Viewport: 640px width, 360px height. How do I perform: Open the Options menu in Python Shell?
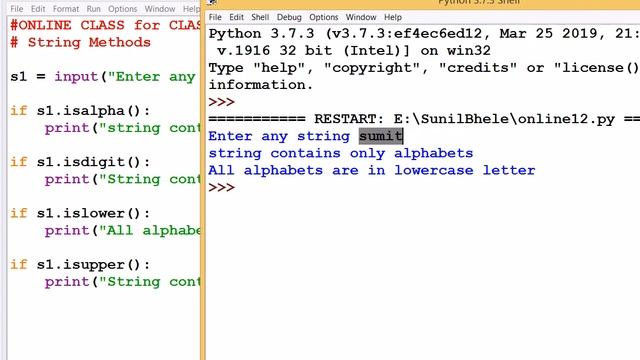pyautogui.click(x=324, y=17)
